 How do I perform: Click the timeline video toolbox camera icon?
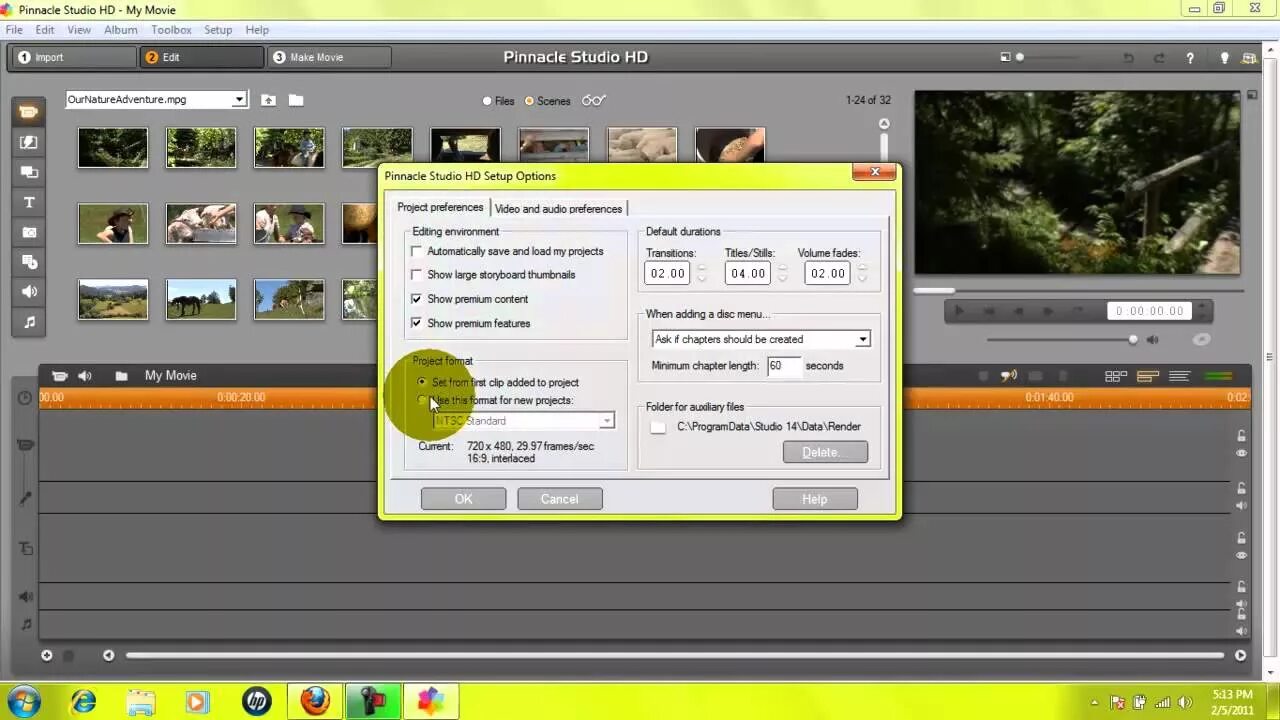(59, 376)
